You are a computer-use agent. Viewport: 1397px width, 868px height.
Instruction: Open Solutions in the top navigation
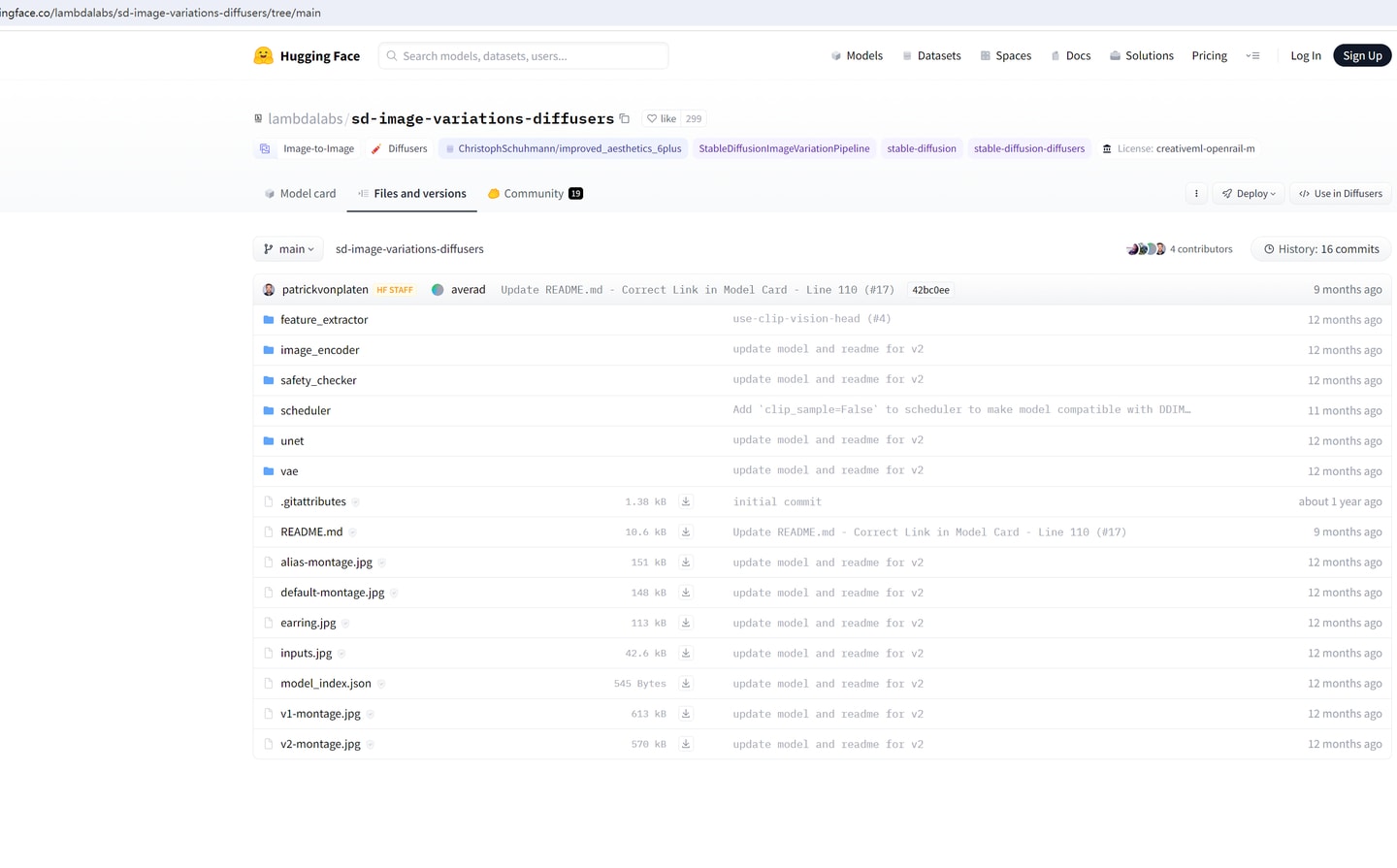pos(1142,56)
